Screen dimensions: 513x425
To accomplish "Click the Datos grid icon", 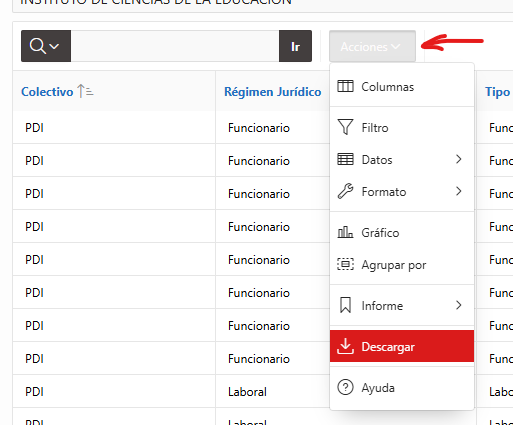I will [x=345, y=159].
